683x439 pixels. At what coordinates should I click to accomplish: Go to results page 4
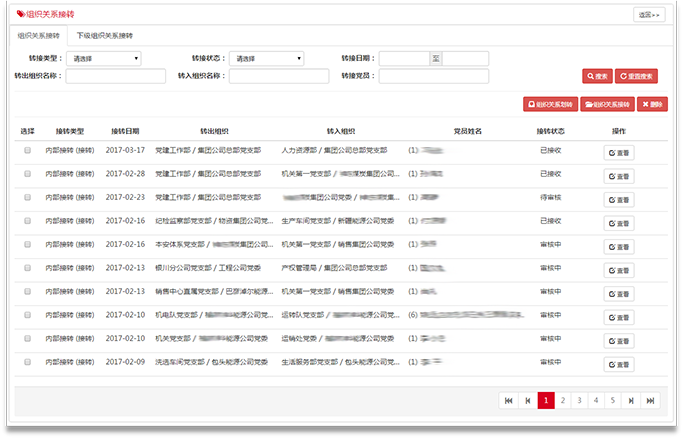pos(596,401)
